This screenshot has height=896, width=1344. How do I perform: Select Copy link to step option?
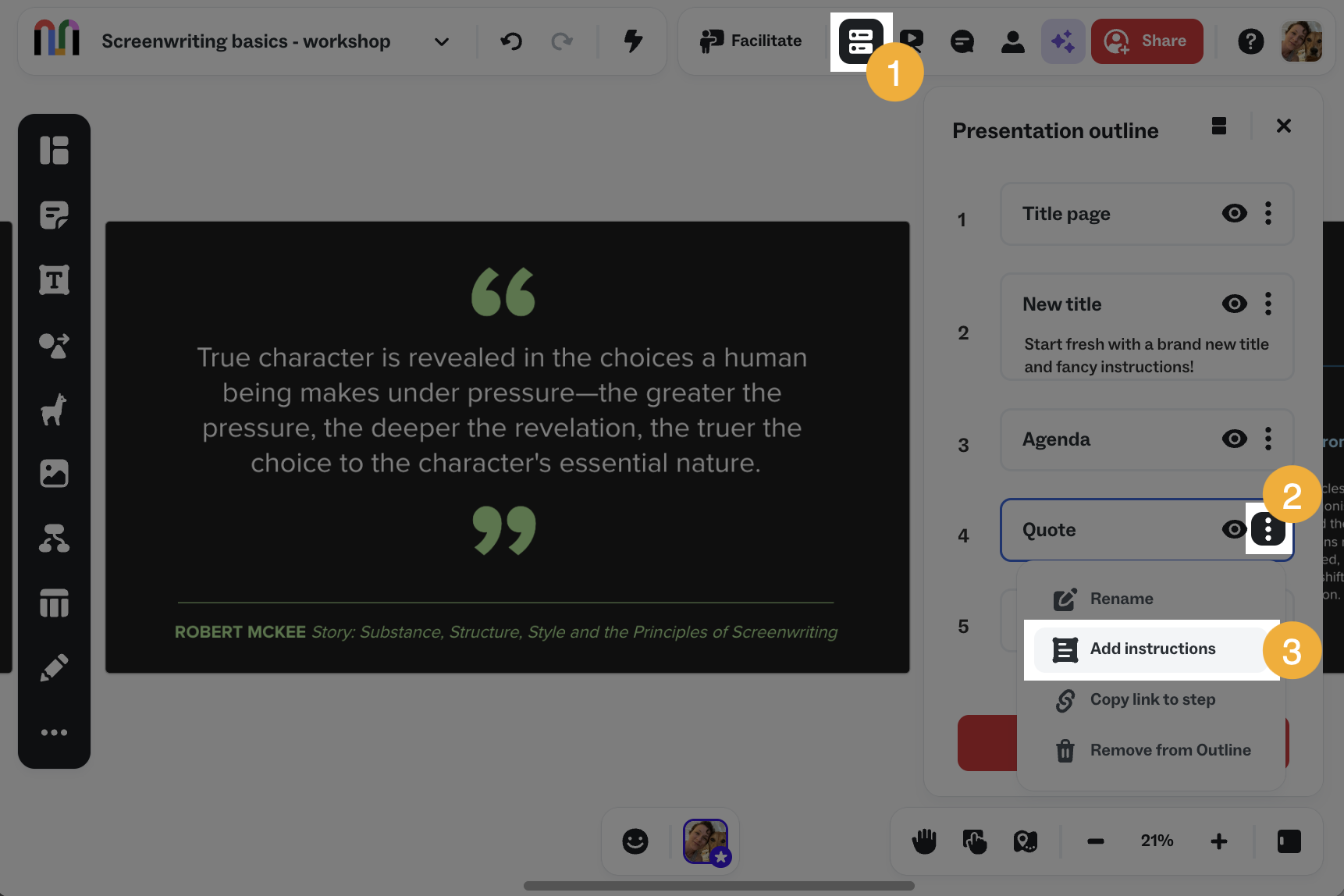click(1152, 700)
